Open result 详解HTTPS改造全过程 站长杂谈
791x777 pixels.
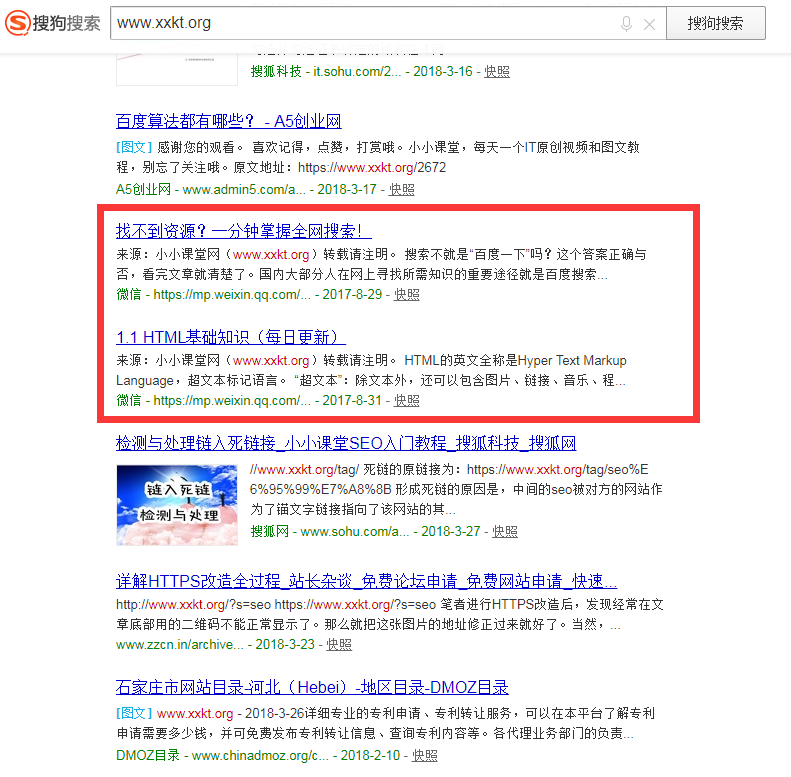366,581
